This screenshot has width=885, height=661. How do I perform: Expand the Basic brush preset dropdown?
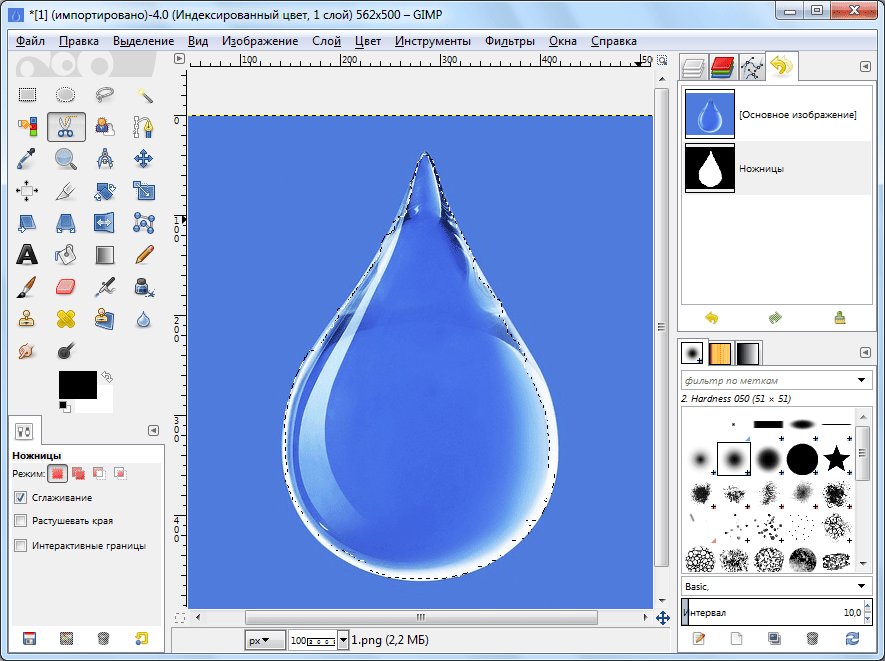tap(863, 585)
